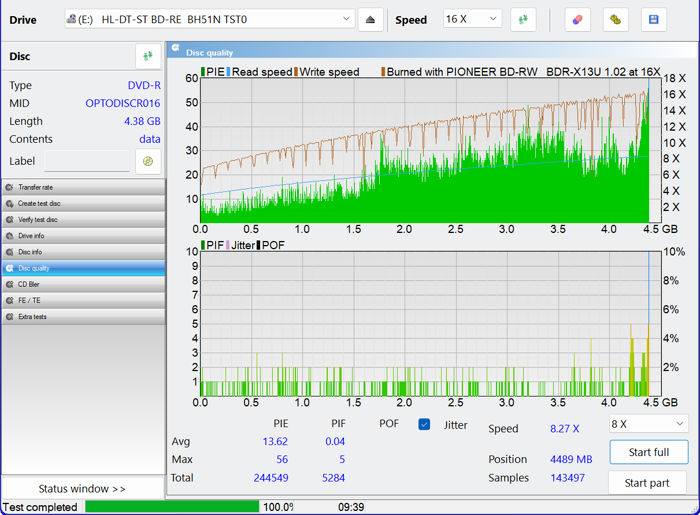This screenshot has width=700, height=515.
Task: Click the icon beside the Label field
Action: (148, 161)
